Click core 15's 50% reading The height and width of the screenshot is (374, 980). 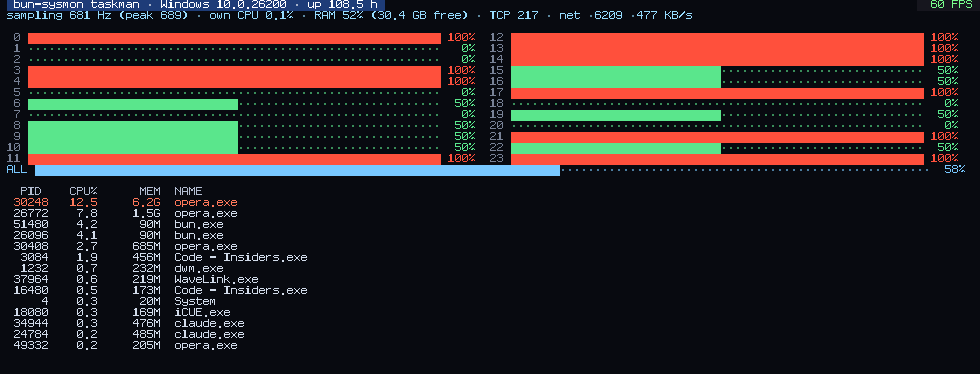948,71
